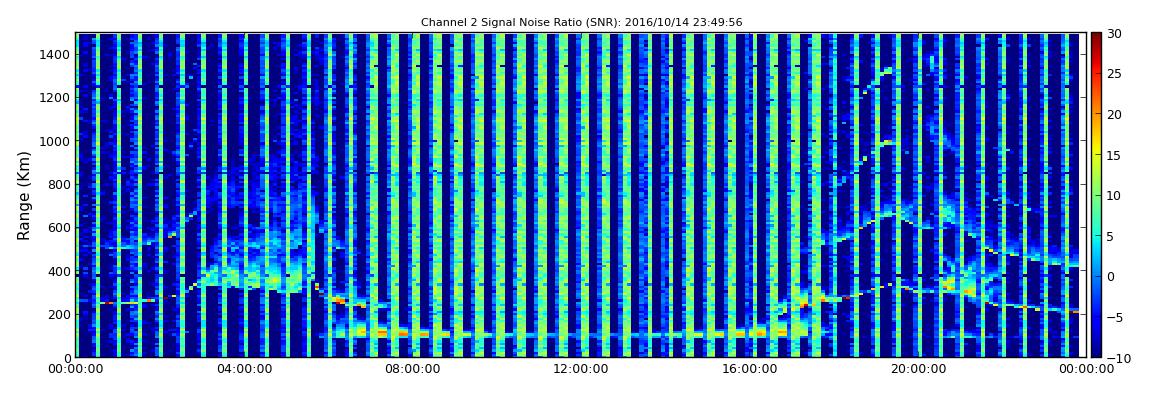Click the 400 range tick label
The height and width of the screenshot is (407, 1150).
[59, 271]
